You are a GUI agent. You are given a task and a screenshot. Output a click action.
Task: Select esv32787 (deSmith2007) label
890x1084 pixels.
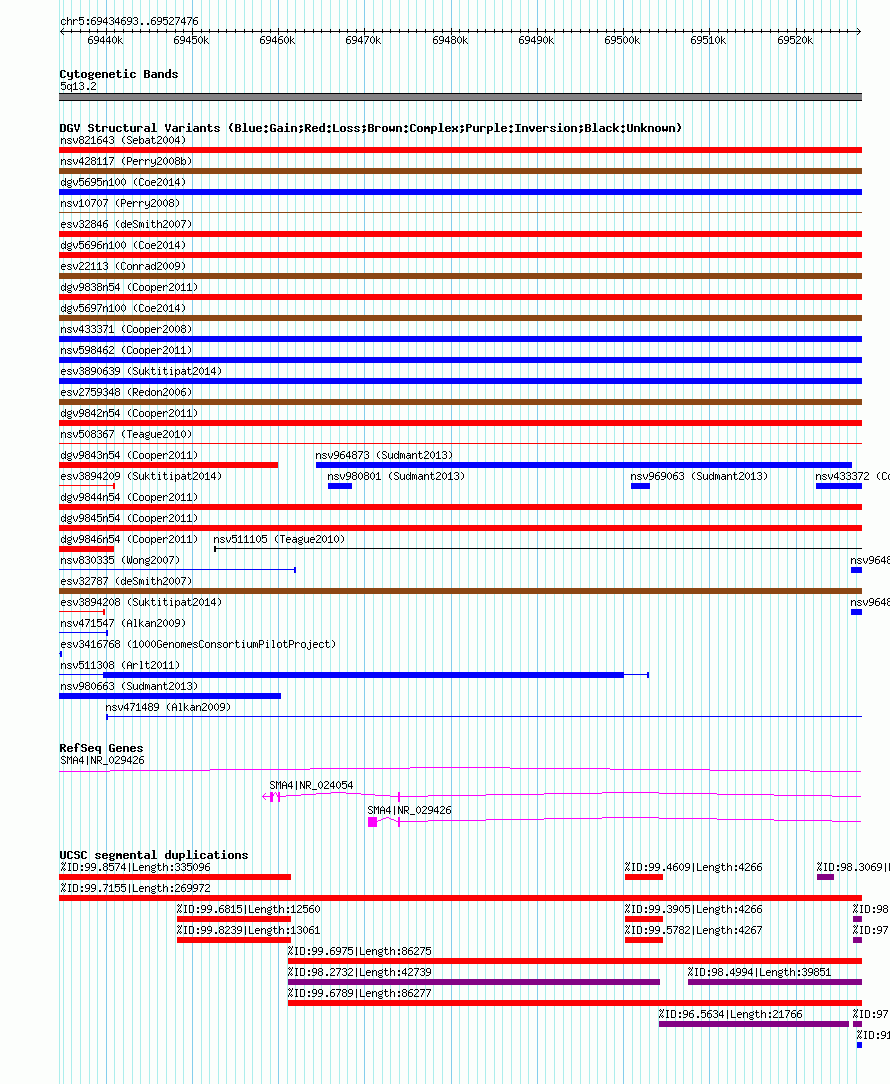[126, 581]
